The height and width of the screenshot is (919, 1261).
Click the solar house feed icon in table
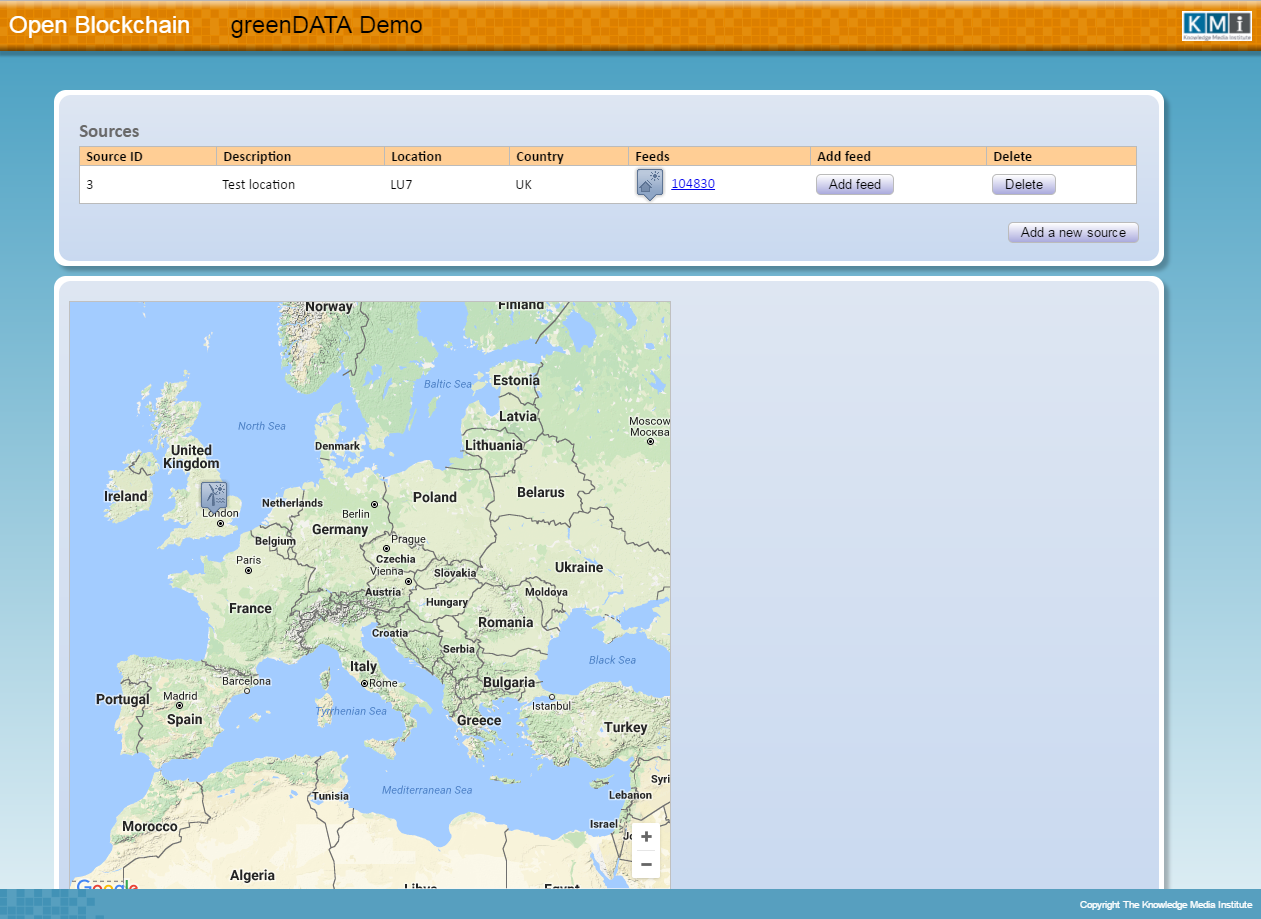649,184
